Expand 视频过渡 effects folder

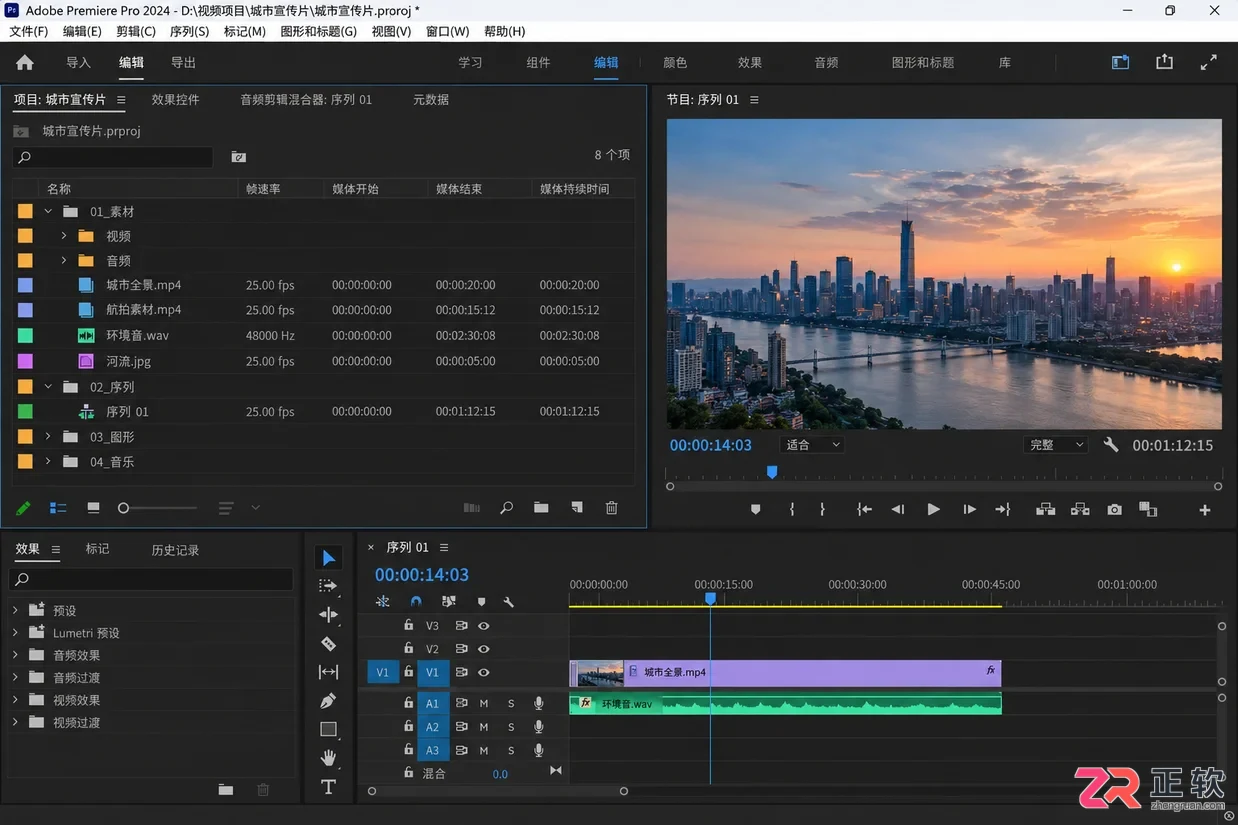pyautogui.click(x=15, y=722)
